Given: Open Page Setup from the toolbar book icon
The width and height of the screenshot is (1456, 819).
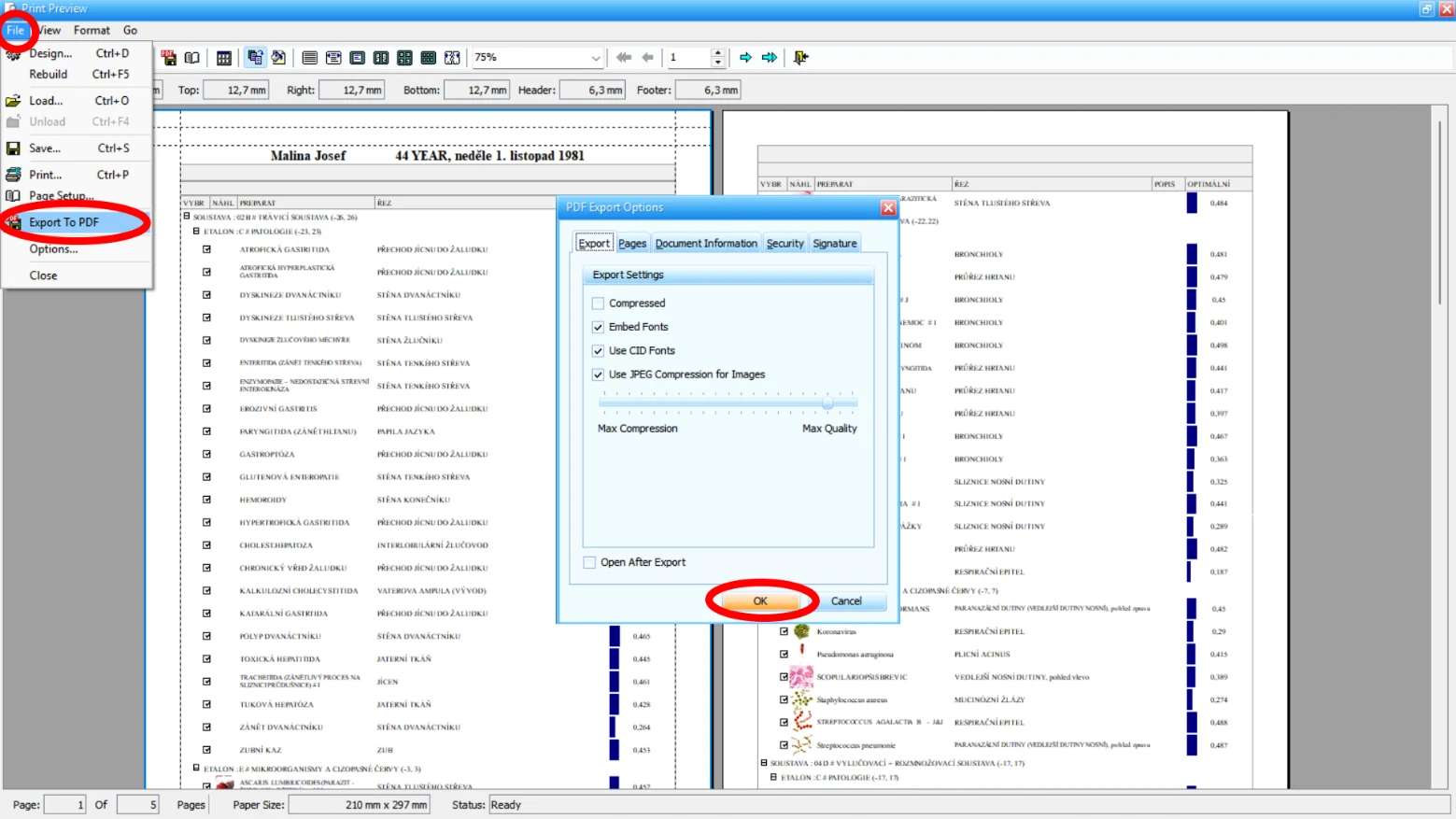Looking at the screenshot, I should click(x=192, y=58).
